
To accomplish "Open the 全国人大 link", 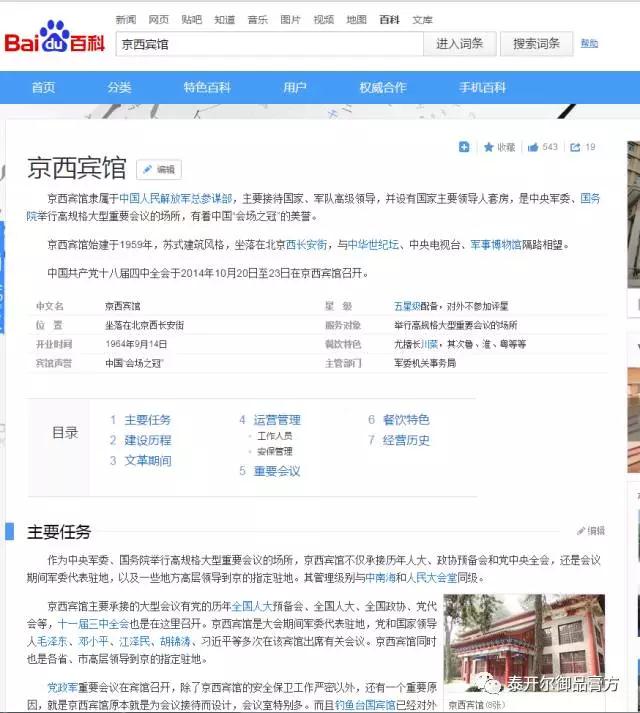I will (x=252, y=606).
